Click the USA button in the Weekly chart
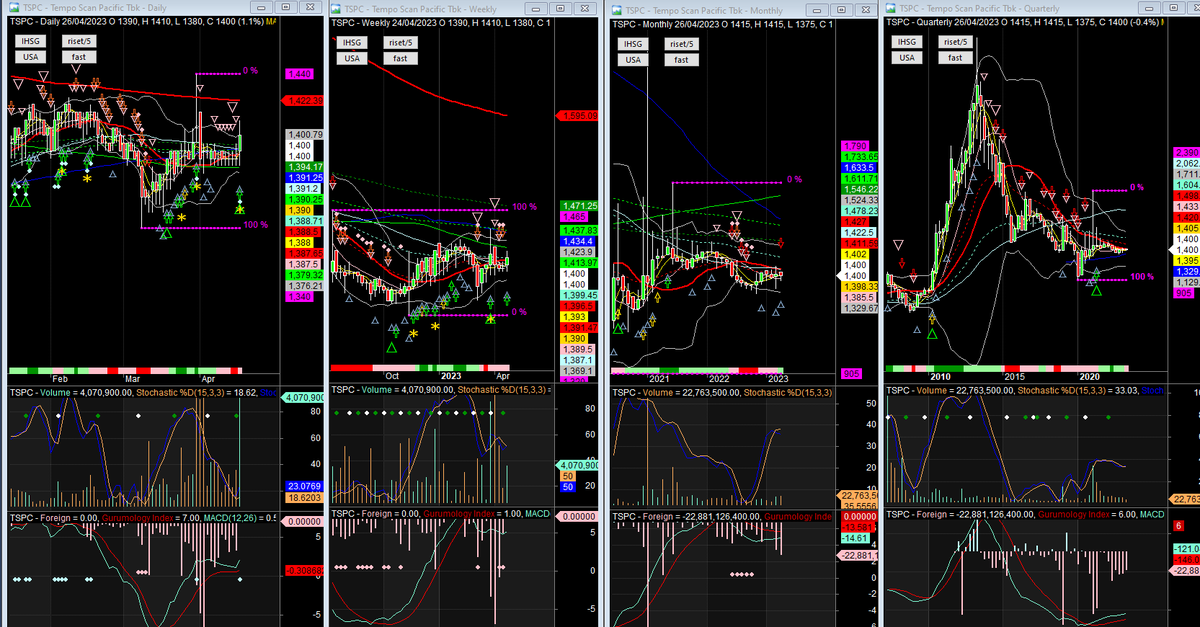 [351, 58]
